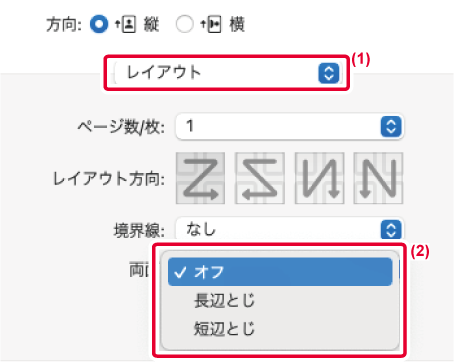This screenshot has height=362, width=454.
Task: Click the blue arrows on 境界線 popup
Action: click(391, 229)
